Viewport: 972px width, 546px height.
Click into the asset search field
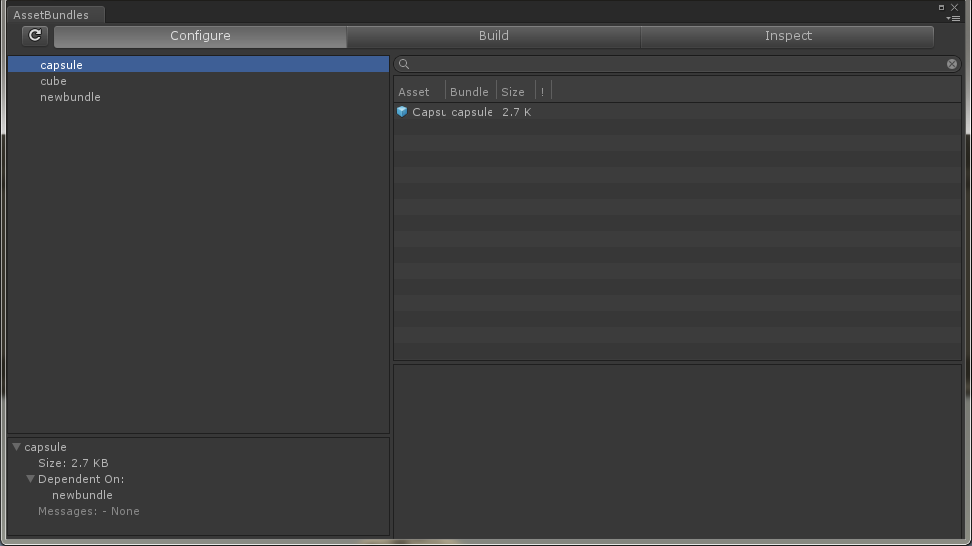[675, 64]
